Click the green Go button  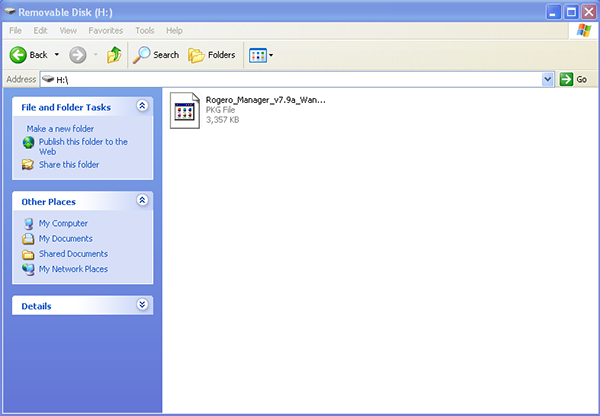click(573, 80)
